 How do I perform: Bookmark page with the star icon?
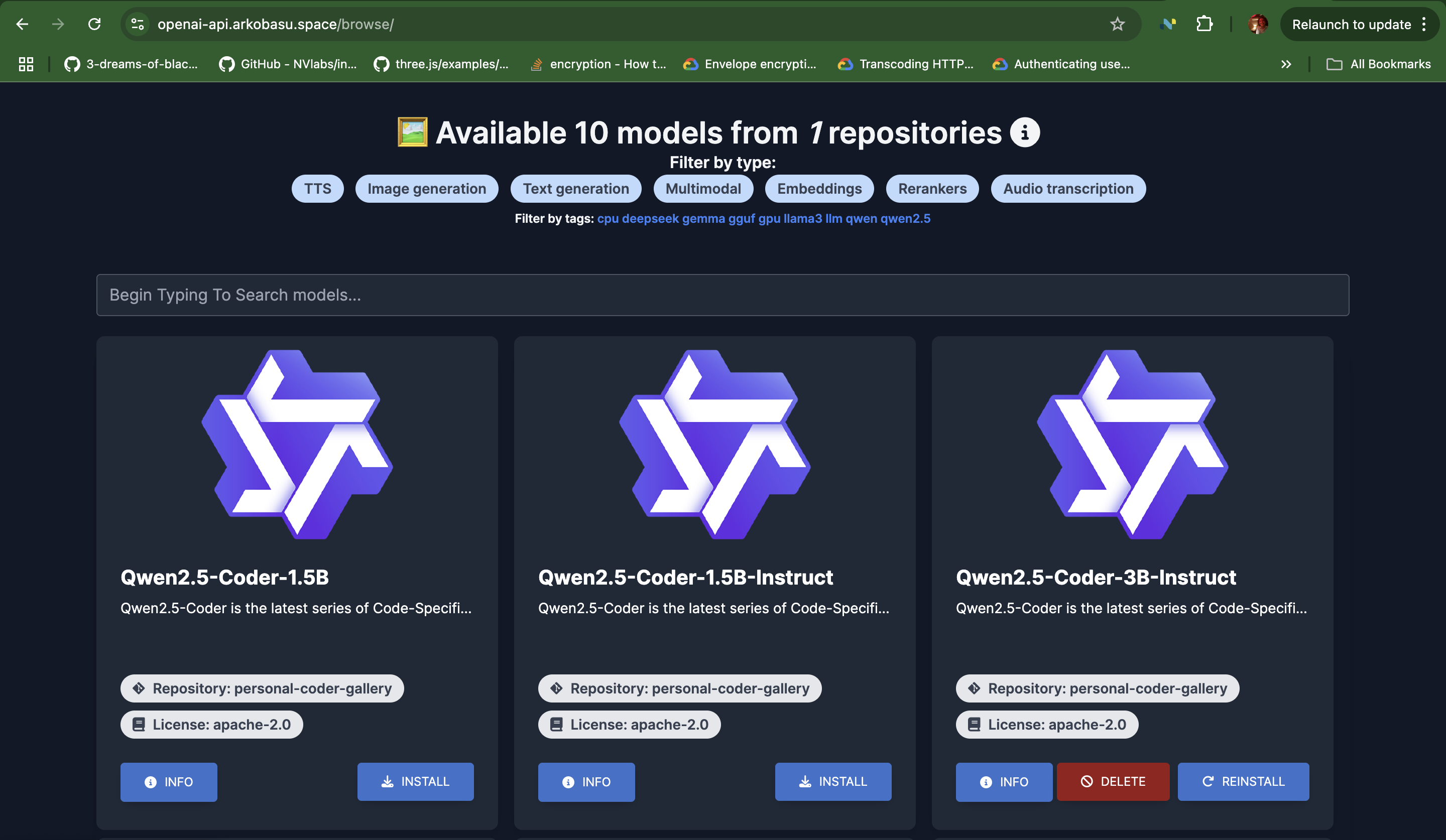point(1117,24)
